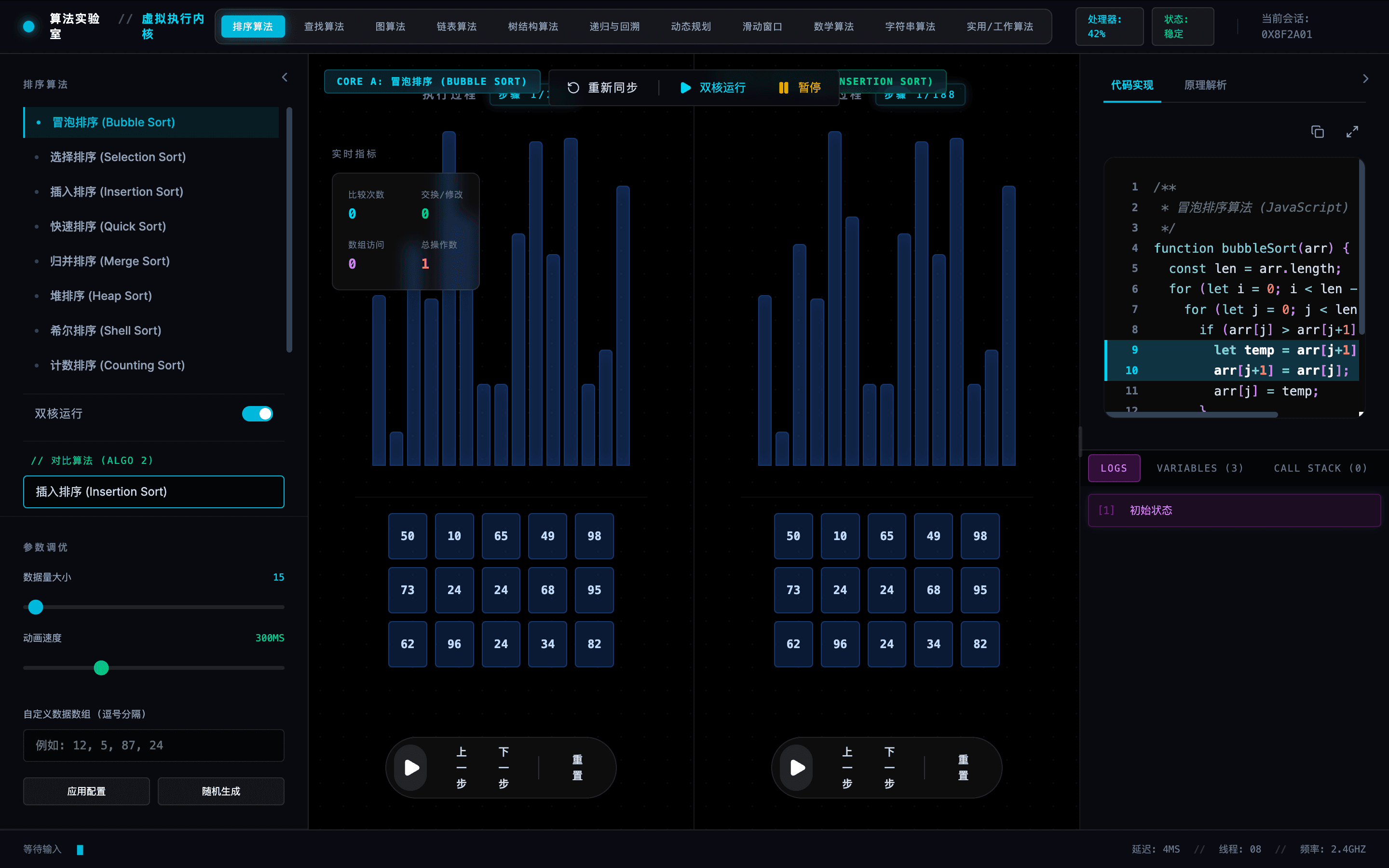Click the 随机生成 button

(x=221, y=791)
